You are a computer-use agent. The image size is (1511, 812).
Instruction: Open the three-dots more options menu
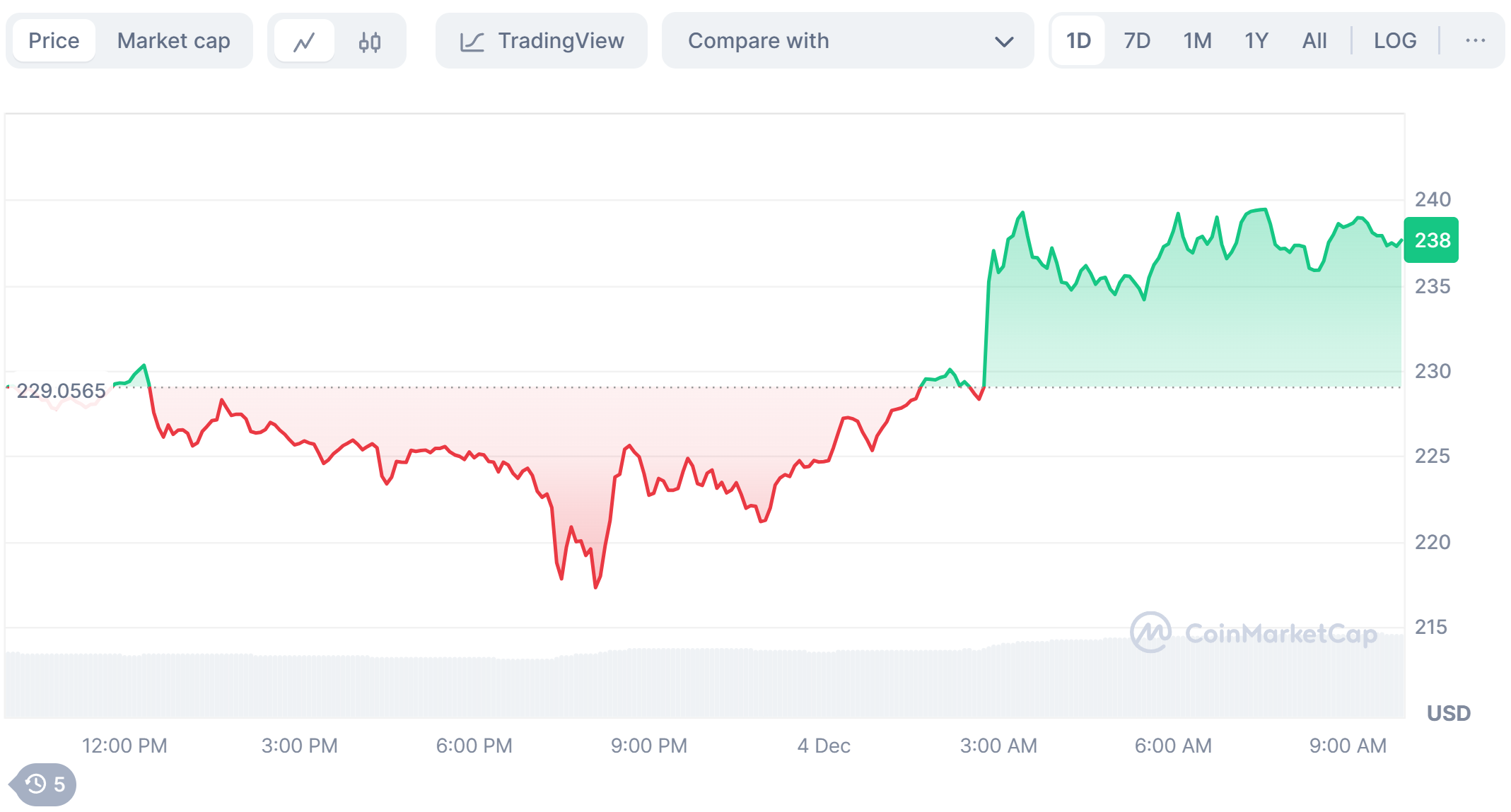click(1475, 41)
